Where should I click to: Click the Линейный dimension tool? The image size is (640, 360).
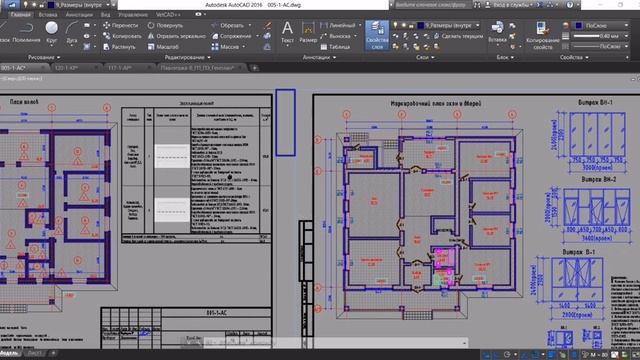pos(338,25)
